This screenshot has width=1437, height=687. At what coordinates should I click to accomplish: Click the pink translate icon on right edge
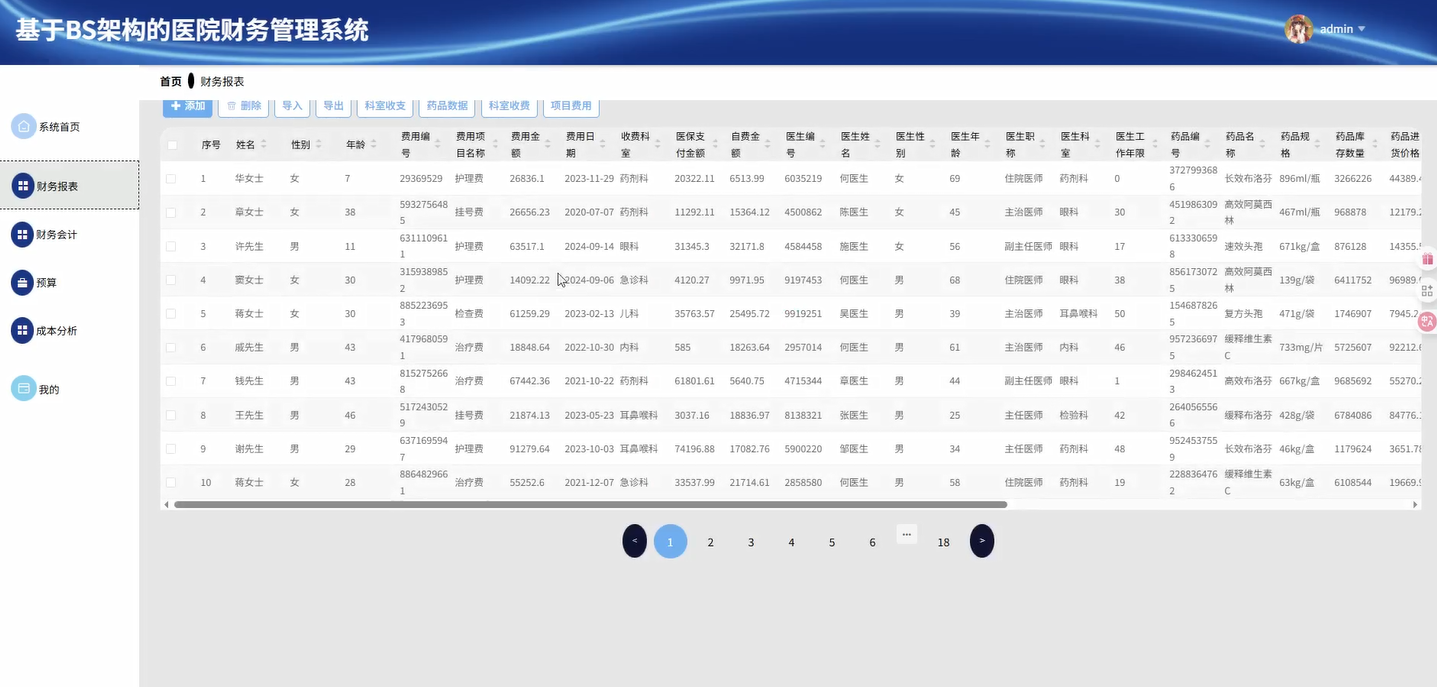1427,321
